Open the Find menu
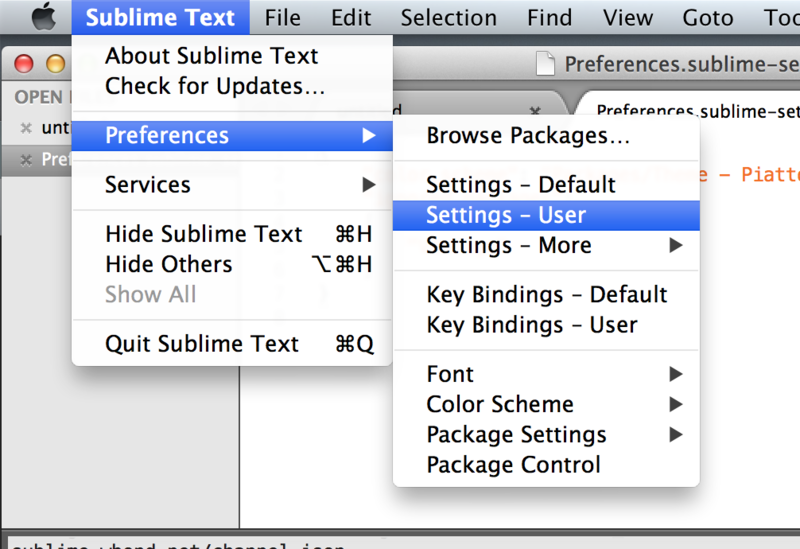Viewport: 800px width, 549px height. coord(549,18)
